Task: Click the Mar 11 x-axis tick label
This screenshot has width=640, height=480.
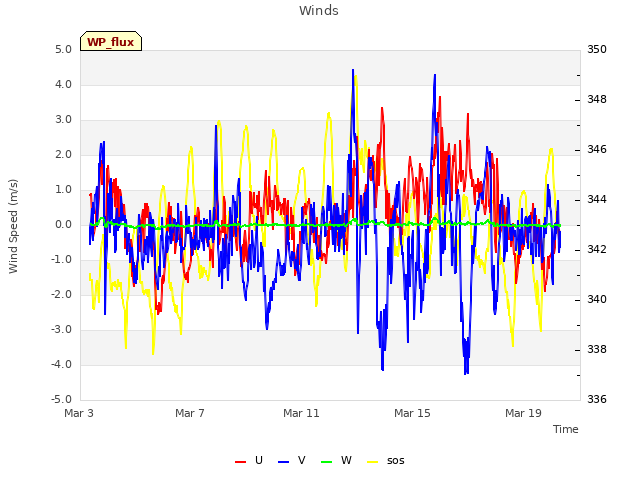Action: 301,413
